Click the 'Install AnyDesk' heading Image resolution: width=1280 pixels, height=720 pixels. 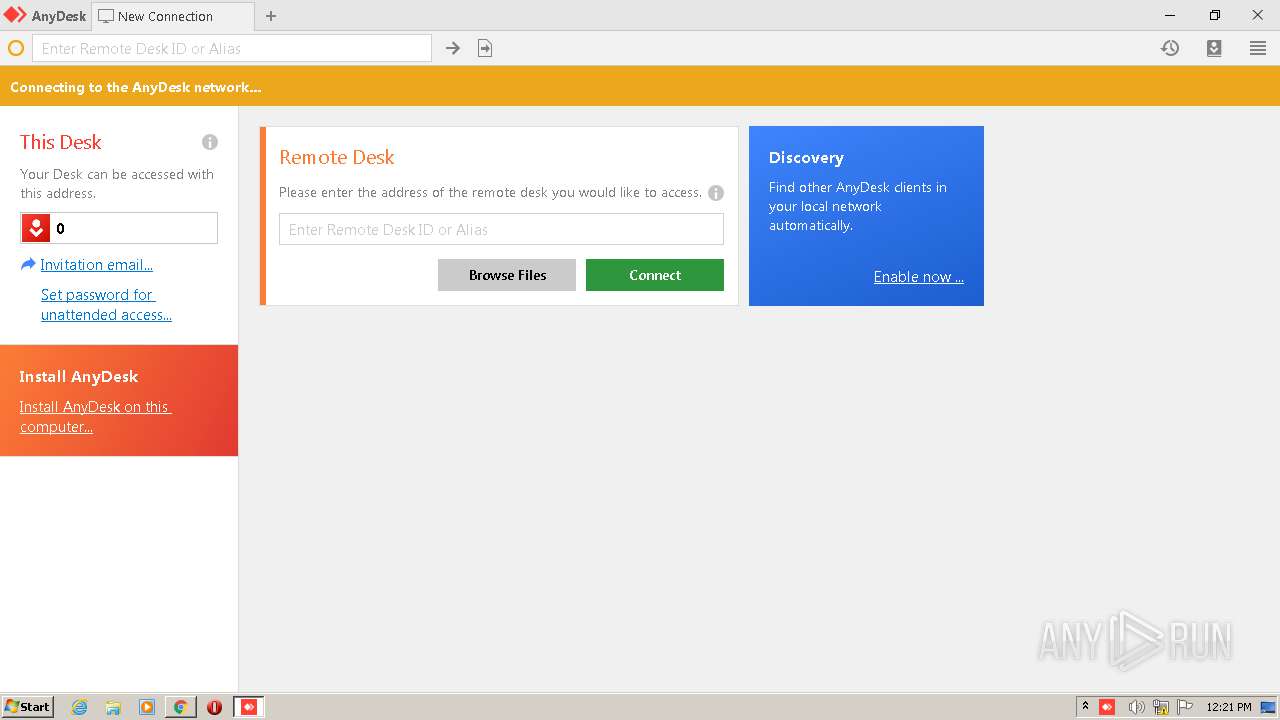coord(79,377)
